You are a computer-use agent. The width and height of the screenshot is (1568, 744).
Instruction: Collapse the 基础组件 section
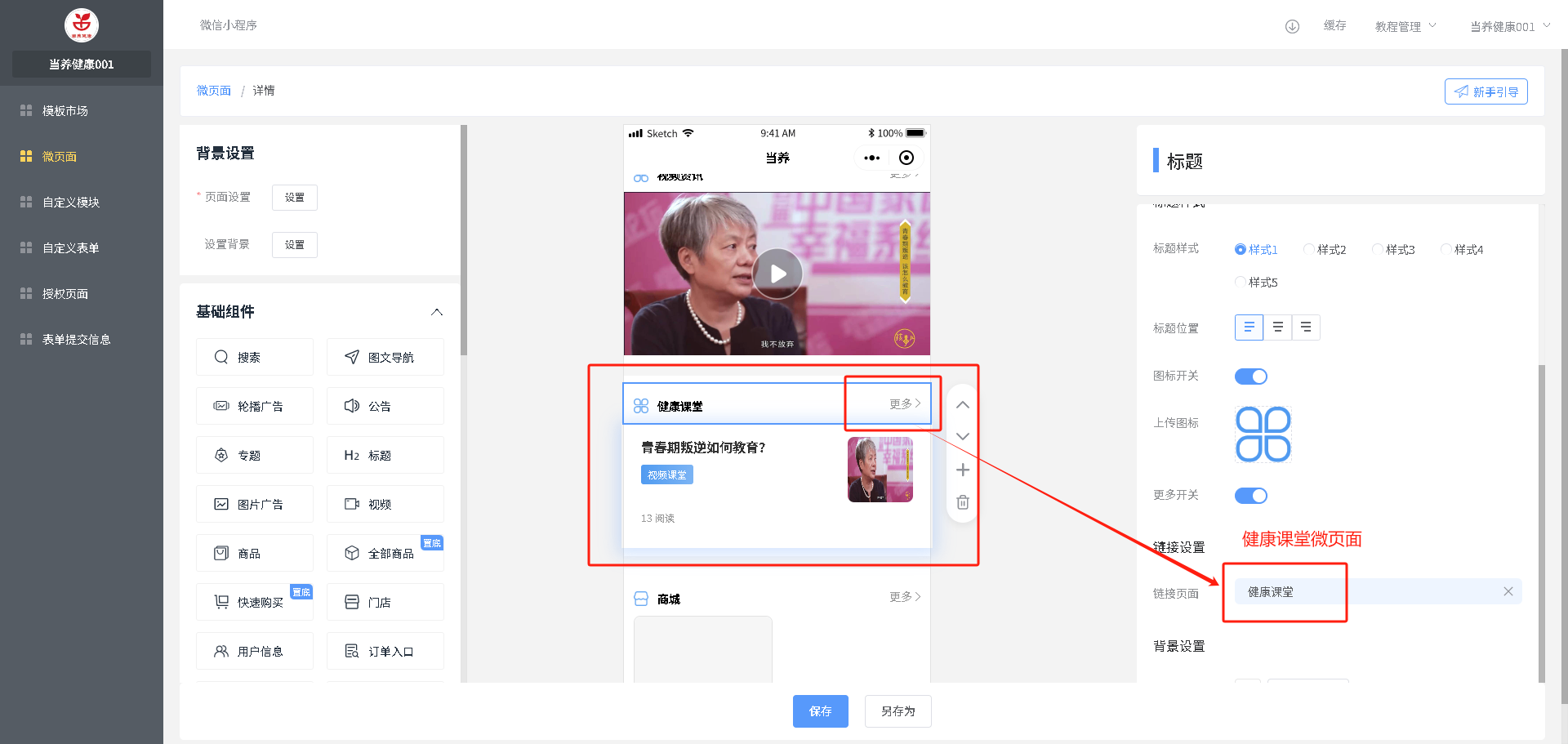pyautogui.click(x=437, y=312)
